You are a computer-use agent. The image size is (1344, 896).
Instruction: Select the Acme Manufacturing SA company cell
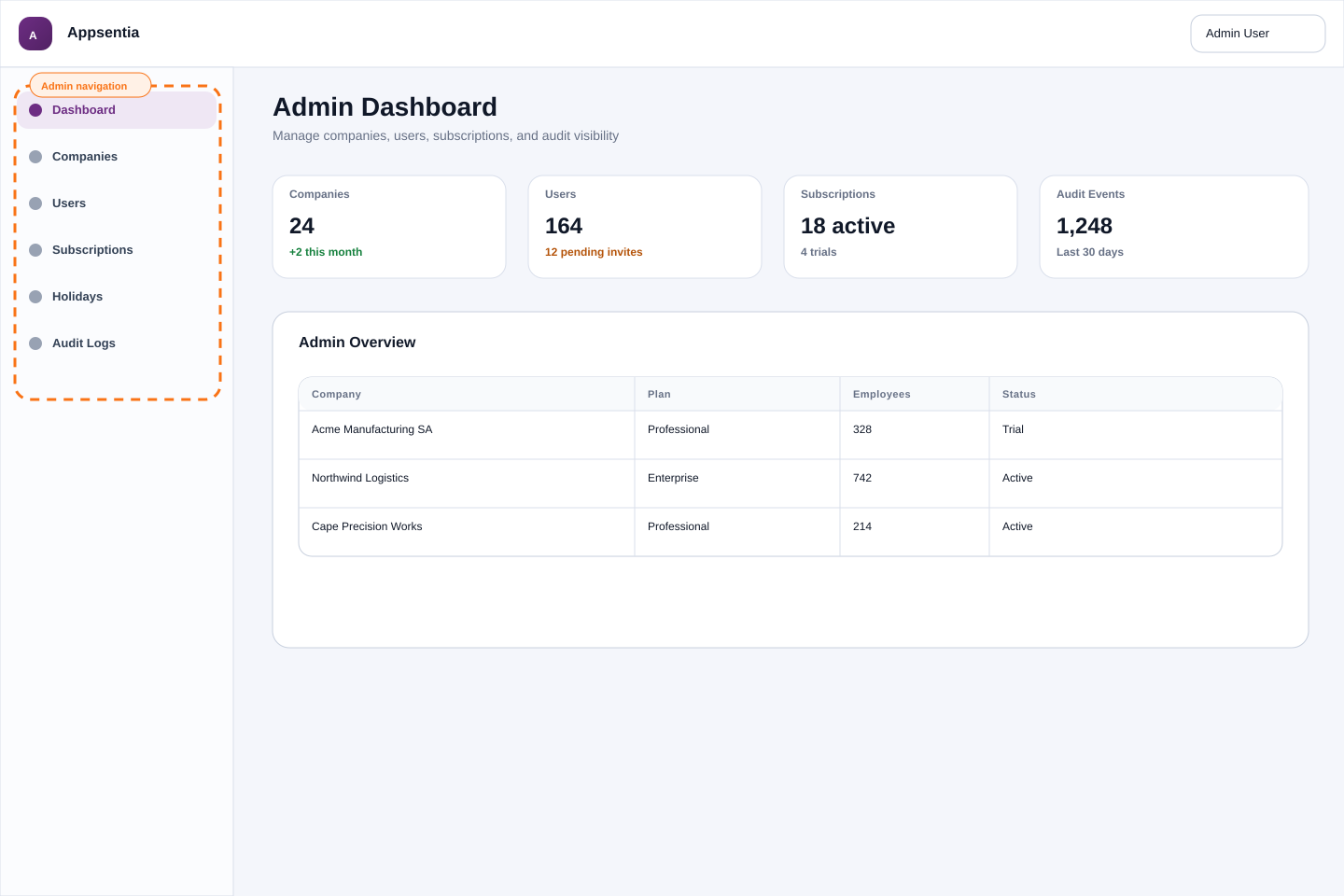pyautogui.click(x=467, y=435)
